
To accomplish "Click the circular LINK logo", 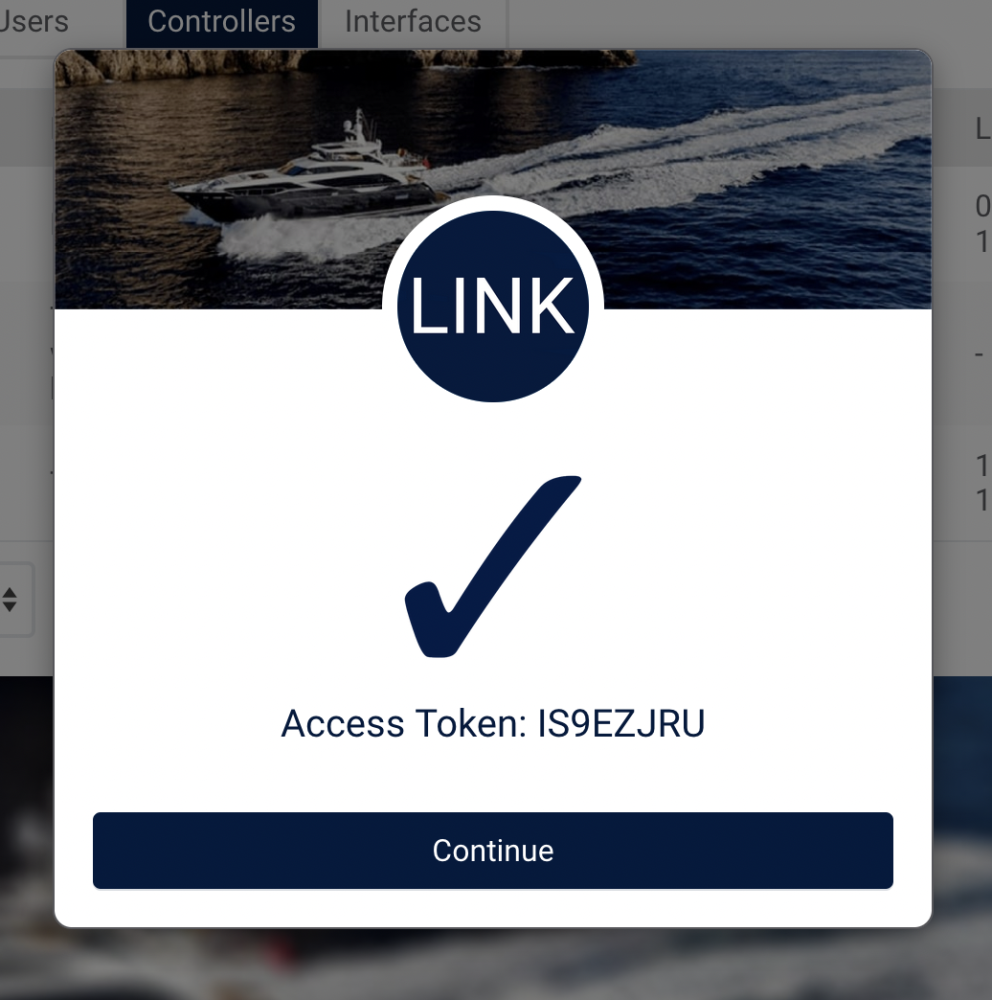I will pos(492,306).
